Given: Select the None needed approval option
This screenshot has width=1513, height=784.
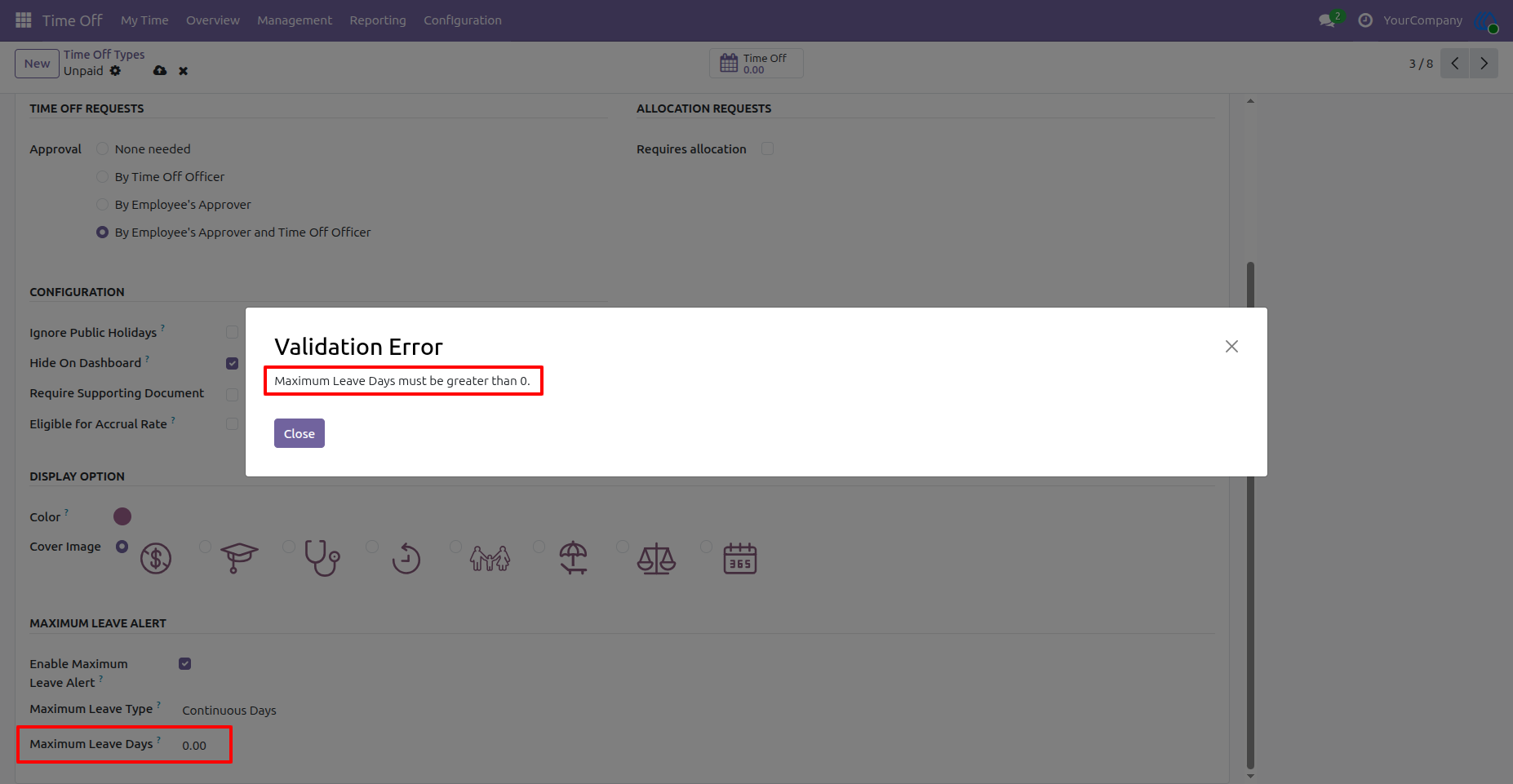Looking at the screenshot, I should pos(103,149).
